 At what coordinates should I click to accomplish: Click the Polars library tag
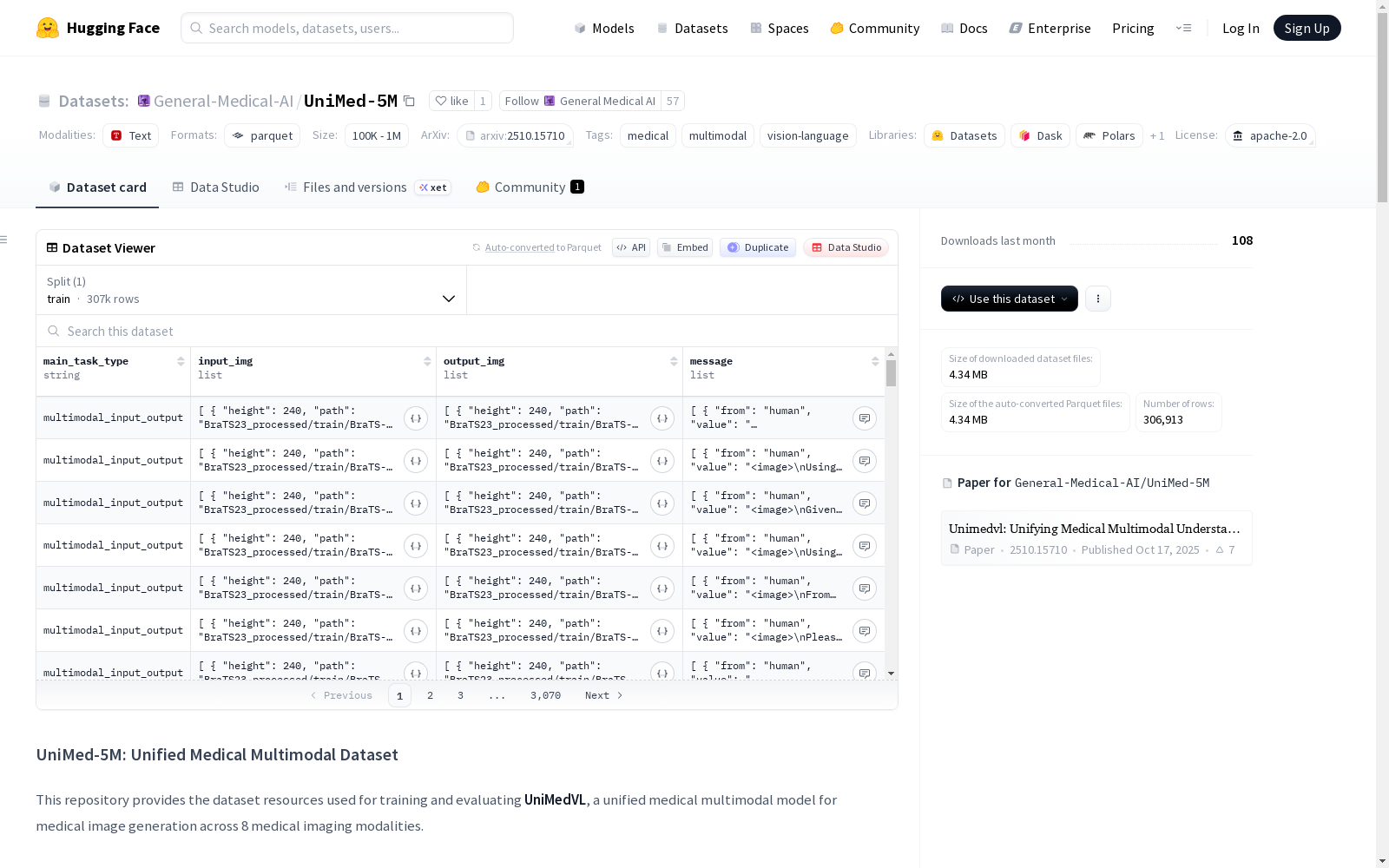click(1109, 135)
